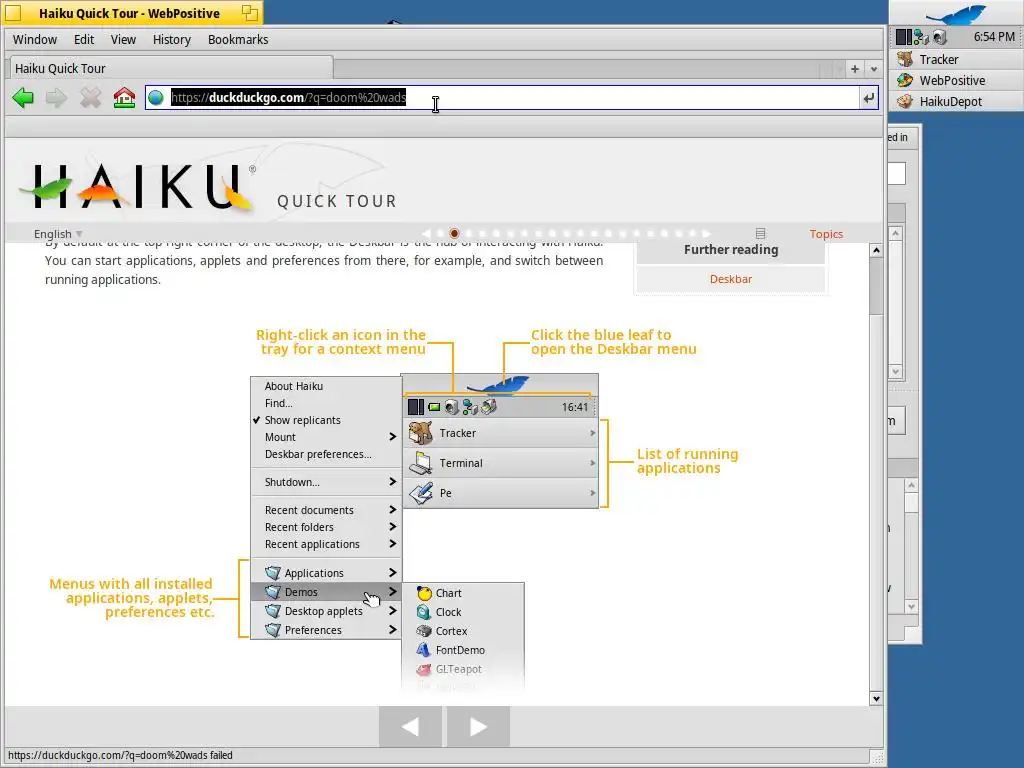Image resolution: width=1024 pixels, height=768 pixels.
Task: Click the globe site icon in URL bar
Action: point(155,98)
